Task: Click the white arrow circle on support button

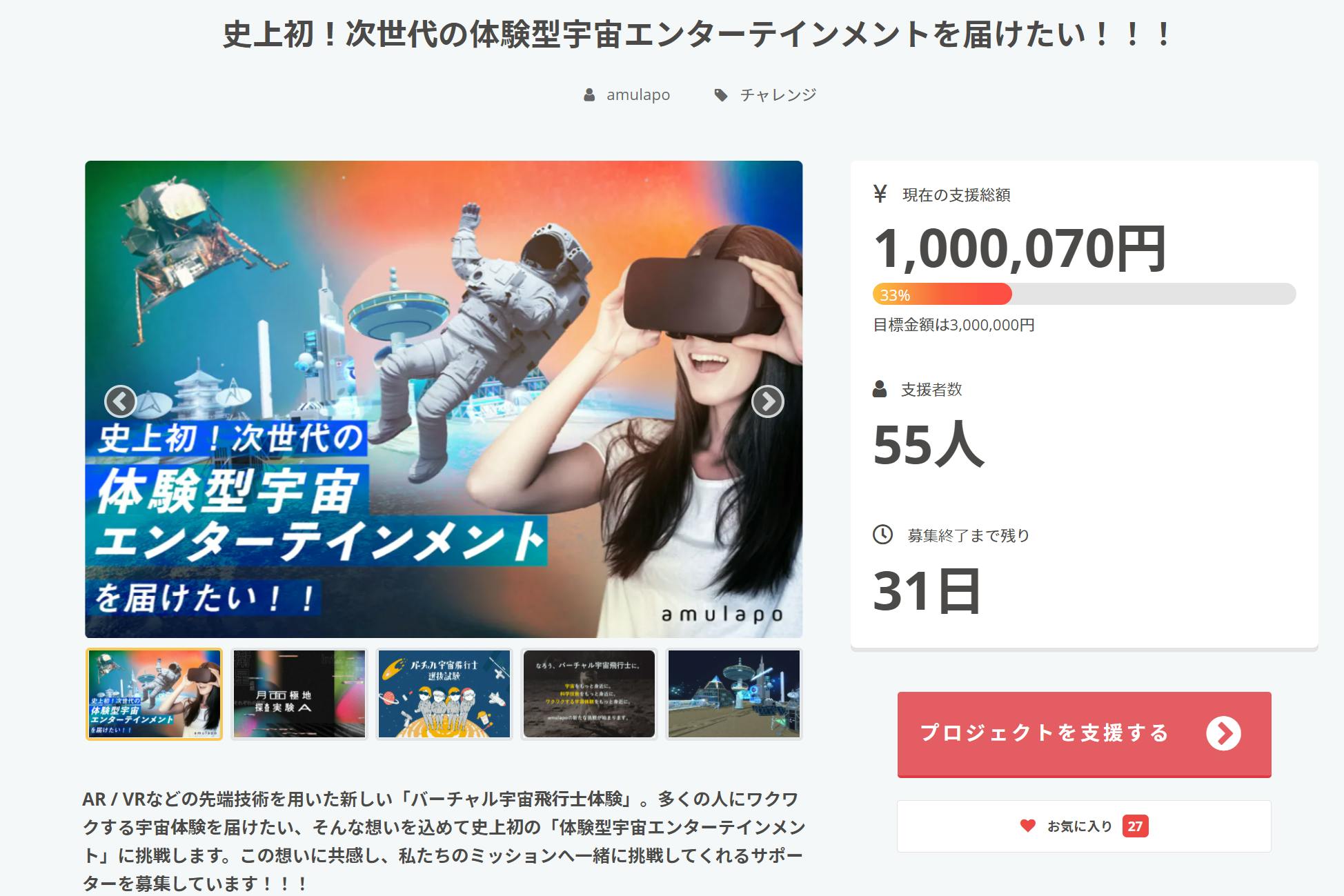Action: 1223,733
